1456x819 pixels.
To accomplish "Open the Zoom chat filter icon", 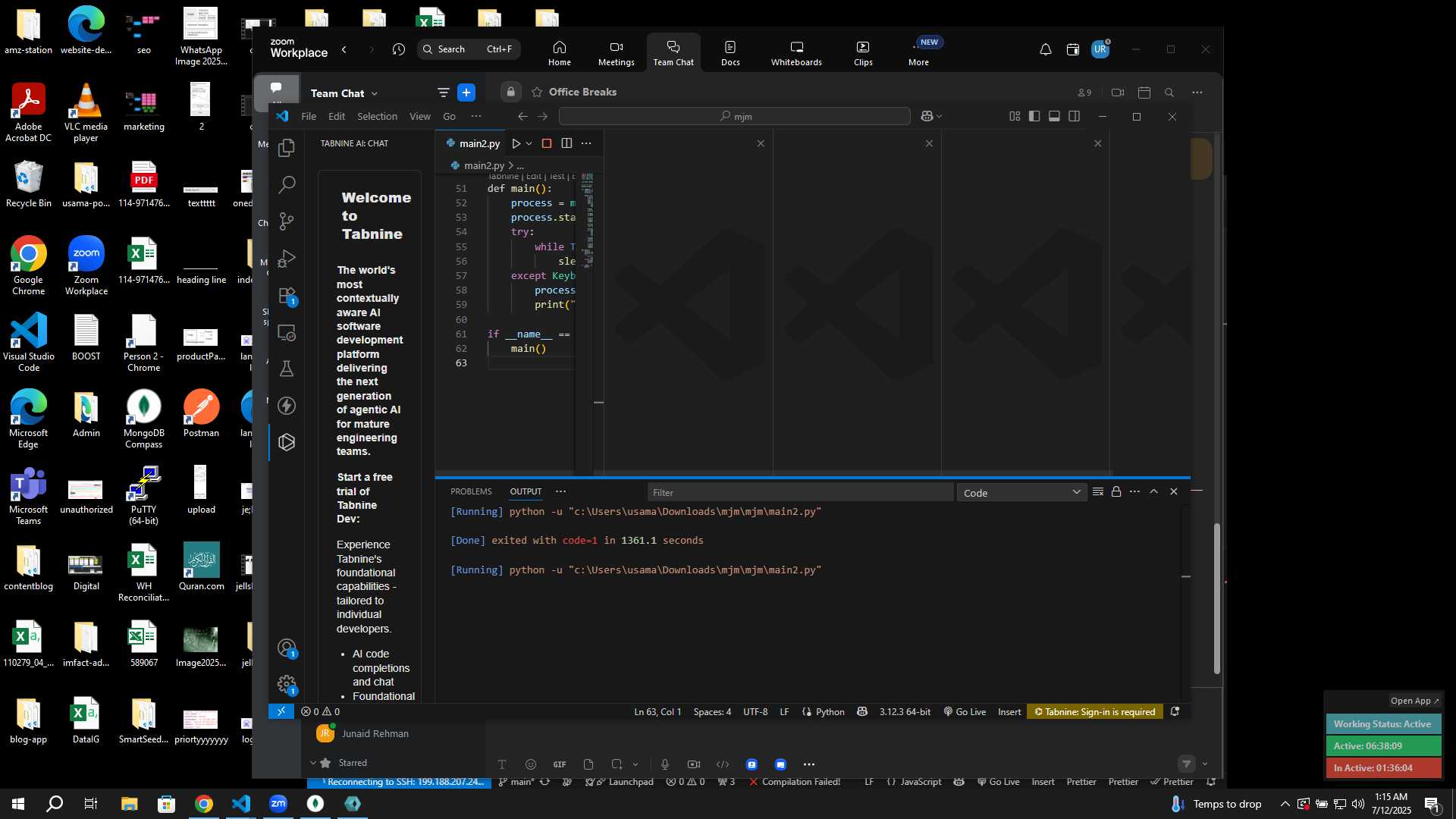I will pos(443,93).
